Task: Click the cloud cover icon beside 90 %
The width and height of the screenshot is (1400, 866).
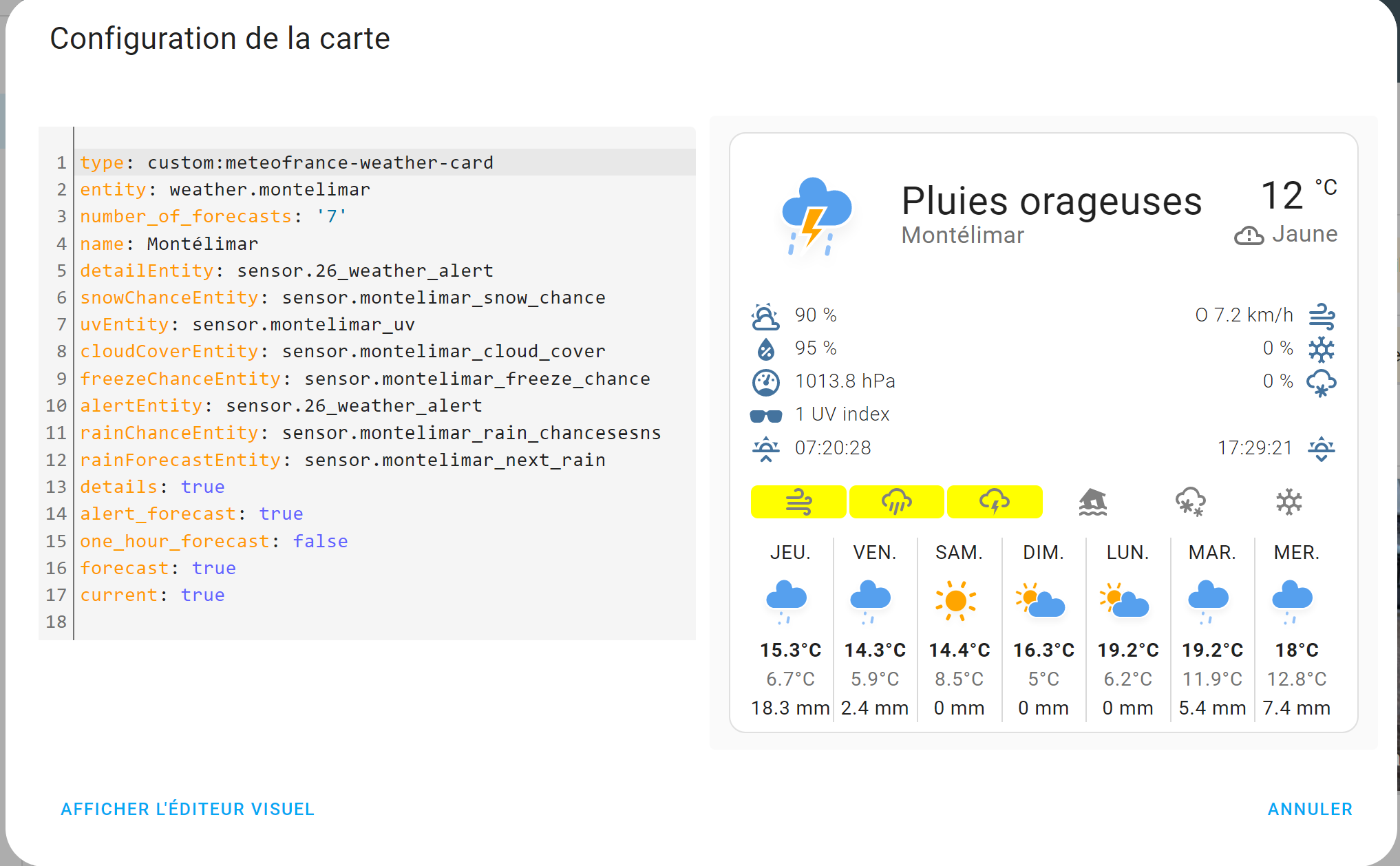Action: coord(765,317)
